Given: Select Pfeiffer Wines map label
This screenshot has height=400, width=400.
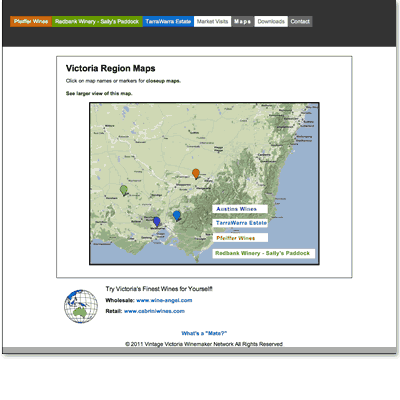Looking at the screenshot, I should [240, 238].
